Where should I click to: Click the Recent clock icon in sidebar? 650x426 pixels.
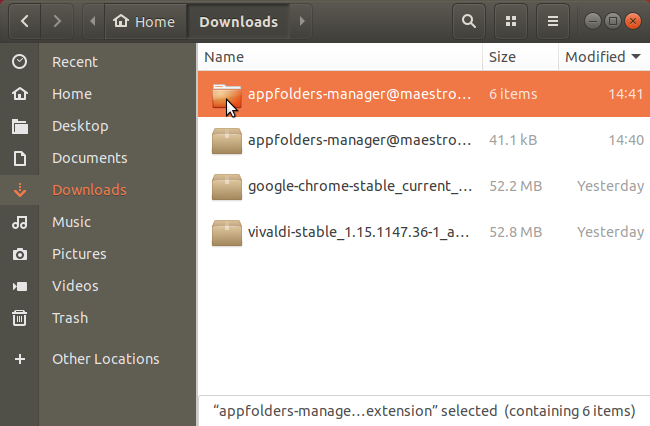[19, 62]
